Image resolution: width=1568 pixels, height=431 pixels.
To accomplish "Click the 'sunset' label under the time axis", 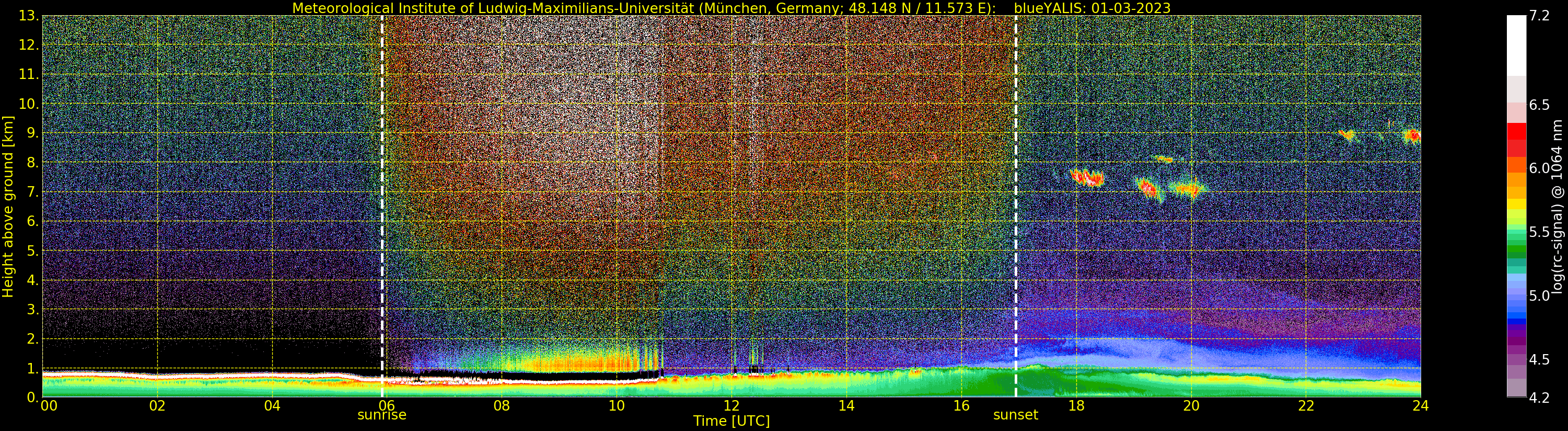I will coord(1015,415).
